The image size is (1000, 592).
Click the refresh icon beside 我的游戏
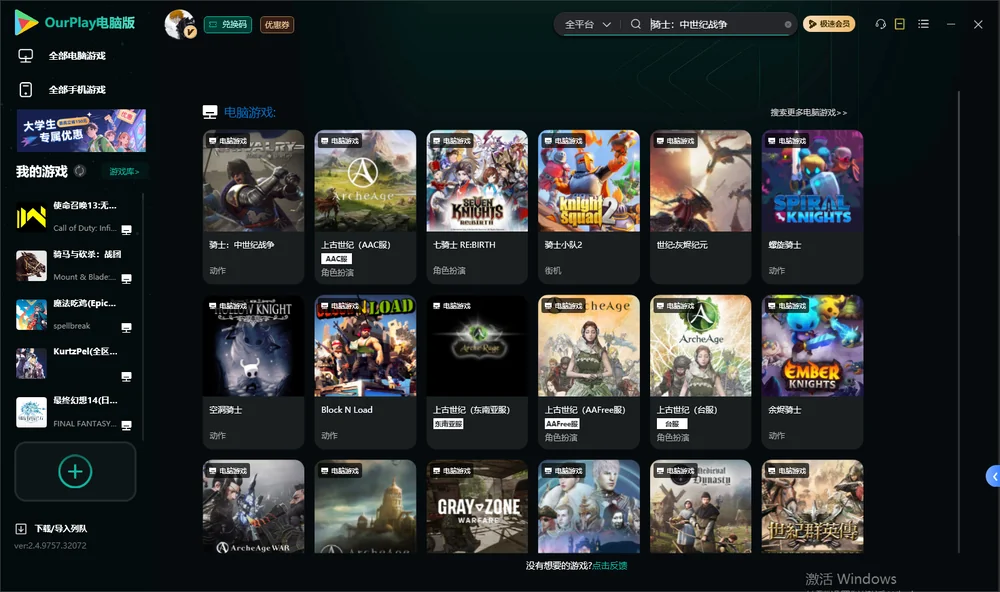(x=80, y=171)
